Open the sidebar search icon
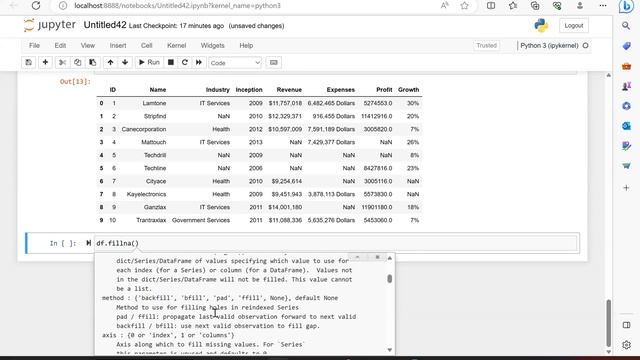The image size is (640, 360). coord(626,26)
